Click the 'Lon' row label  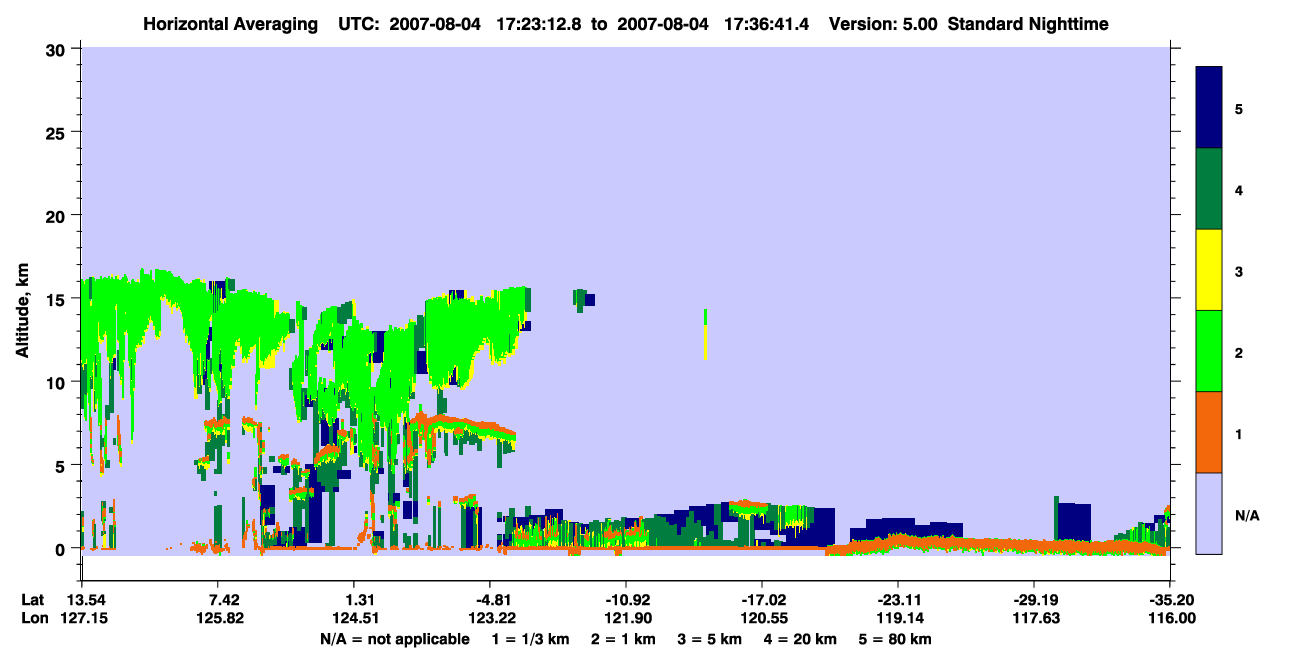(33, 619)
